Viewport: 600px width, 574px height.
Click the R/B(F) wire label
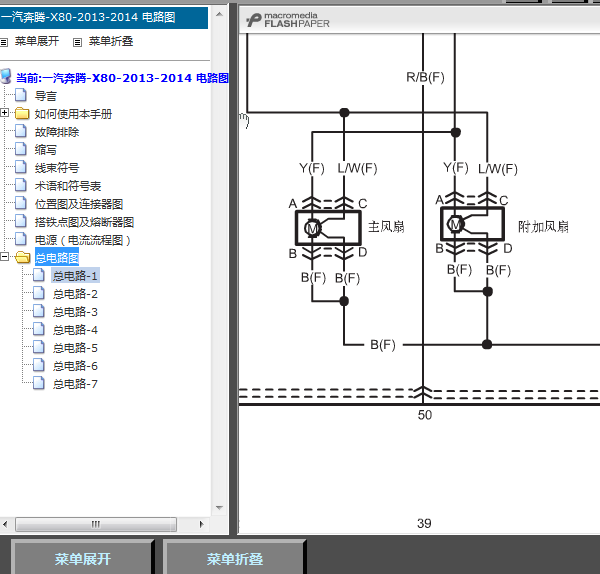point(425,77)
